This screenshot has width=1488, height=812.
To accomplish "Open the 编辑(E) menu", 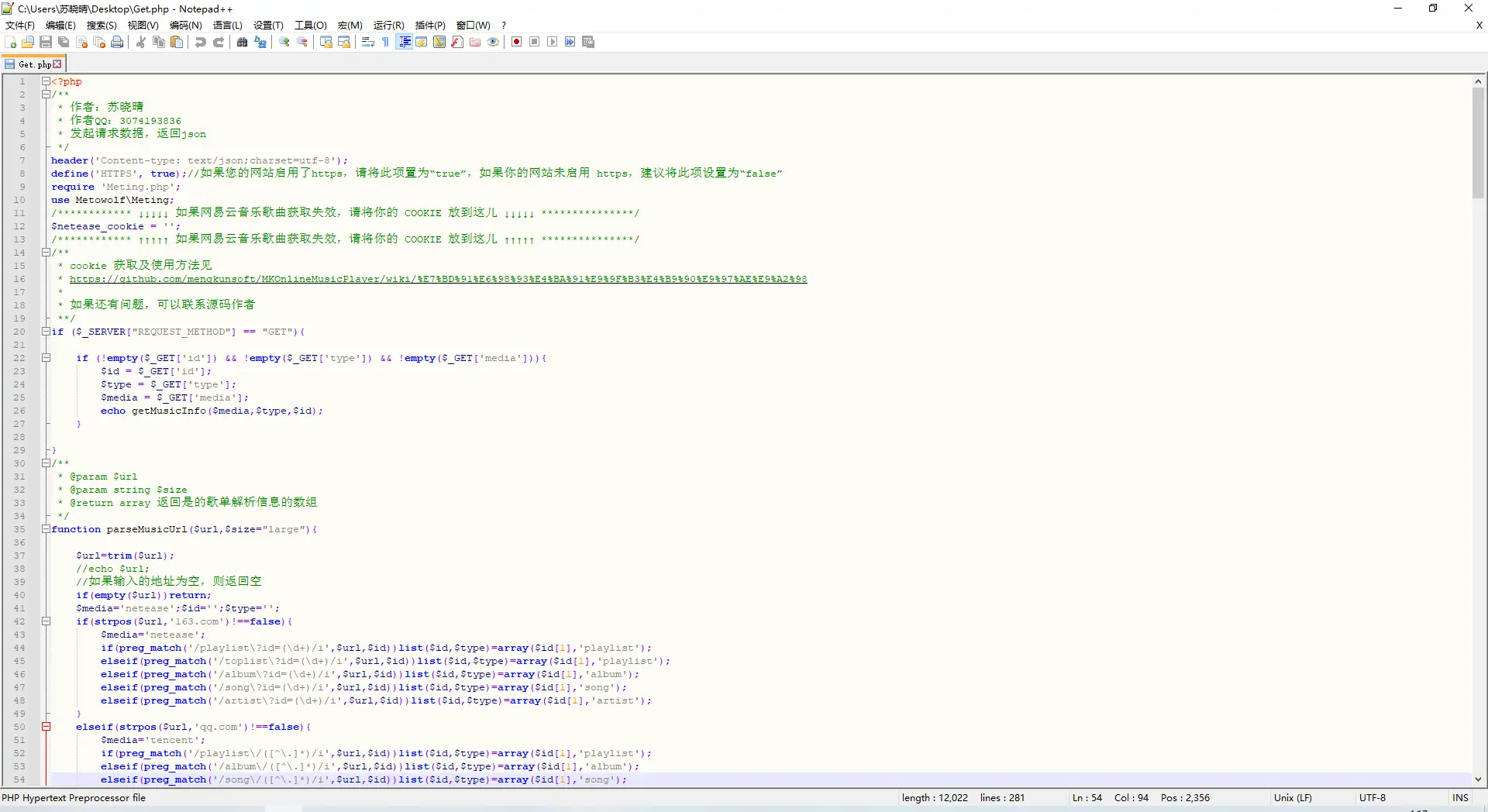I will point(60,26).
